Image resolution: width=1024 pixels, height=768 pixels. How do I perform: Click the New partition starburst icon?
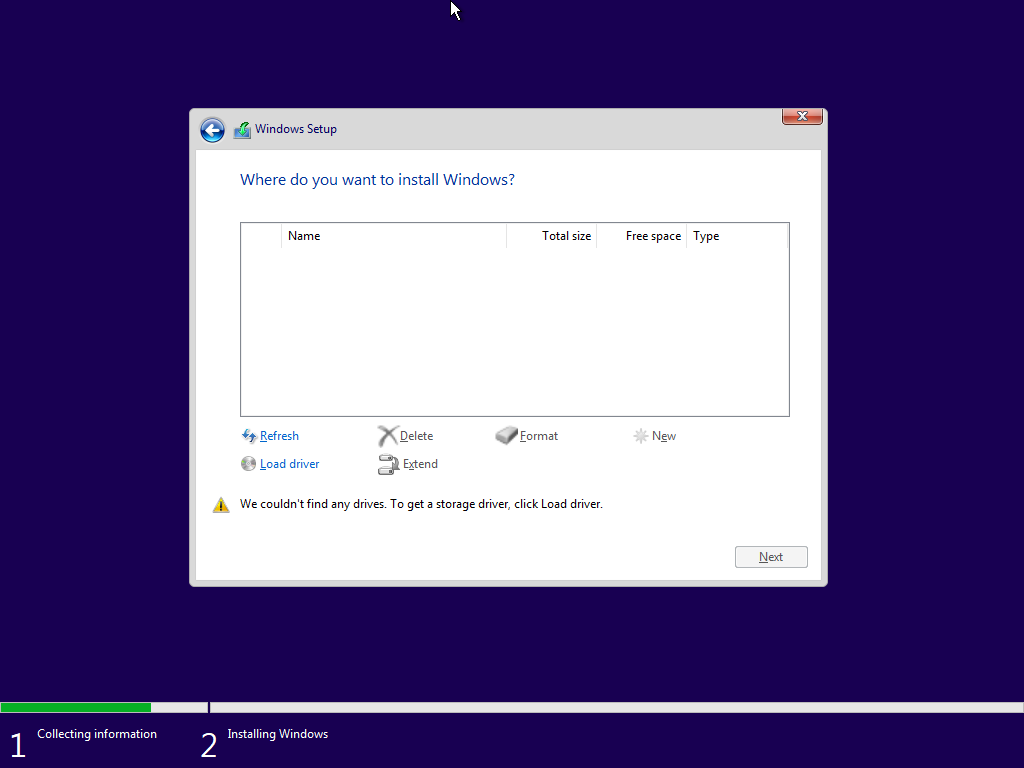point(641,436)
